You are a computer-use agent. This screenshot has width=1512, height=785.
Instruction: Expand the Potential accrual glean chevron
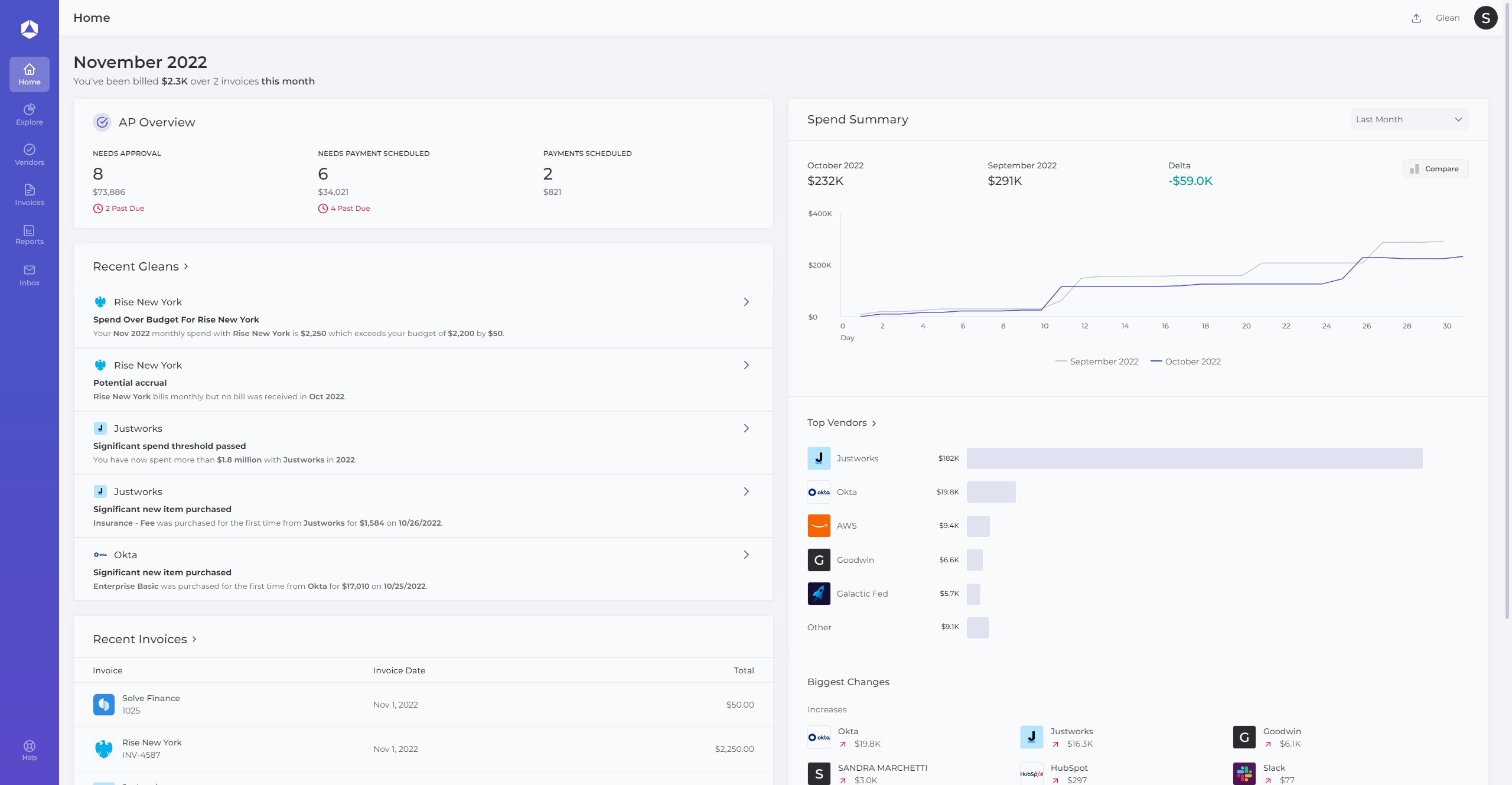(x=746, y=365)
